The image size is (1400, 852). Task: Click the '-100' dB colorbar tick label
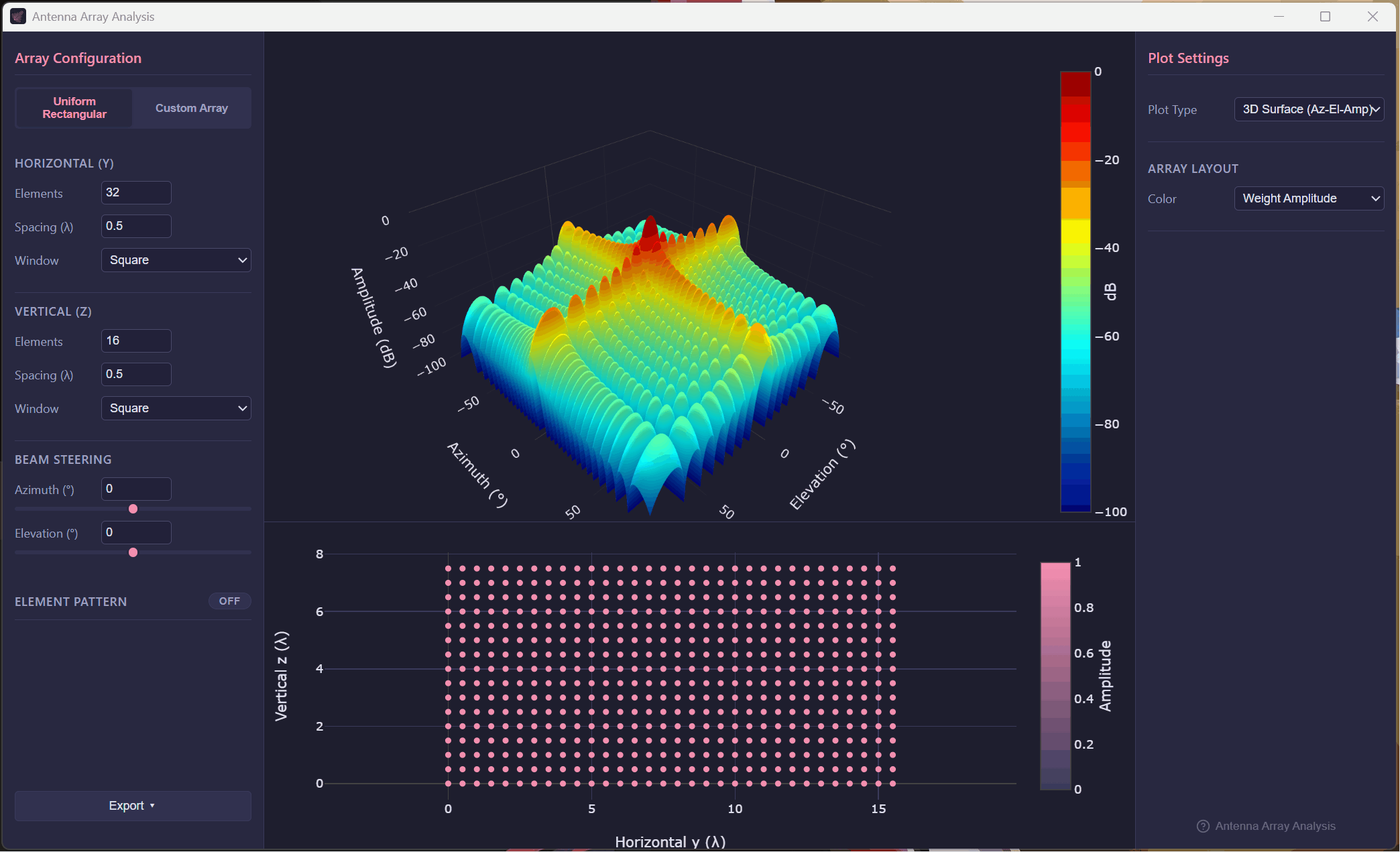point(1111,512)
